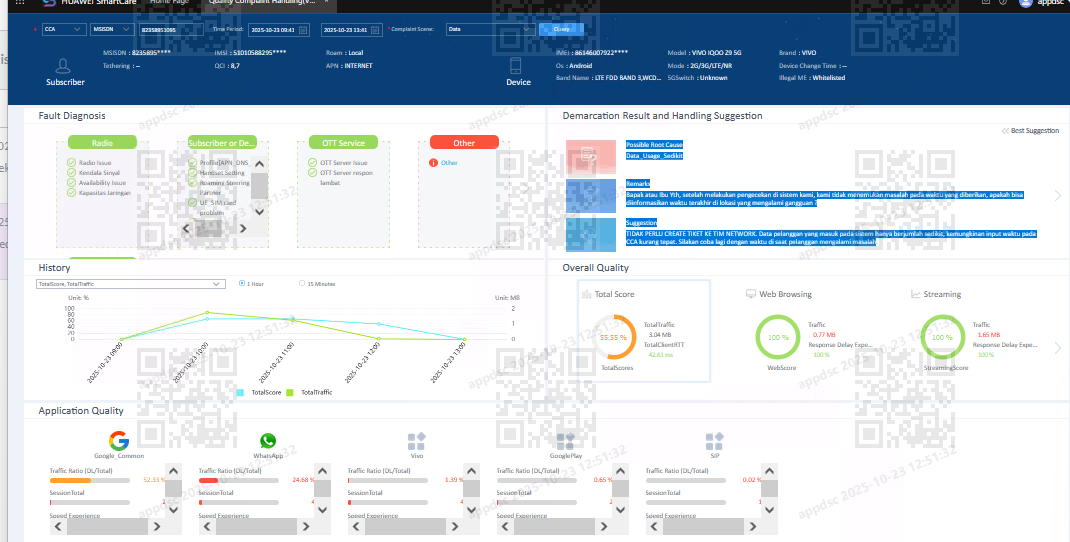Click the appdsc user avatar icon
1070x542 pixels.
pyautogui.click(x=1026, y=3)
